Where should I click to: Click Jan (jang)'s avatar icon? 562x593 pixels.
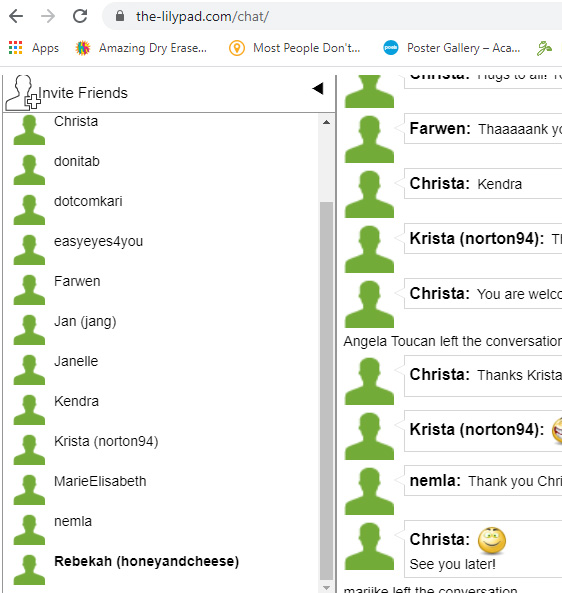(x=29, y=330)
